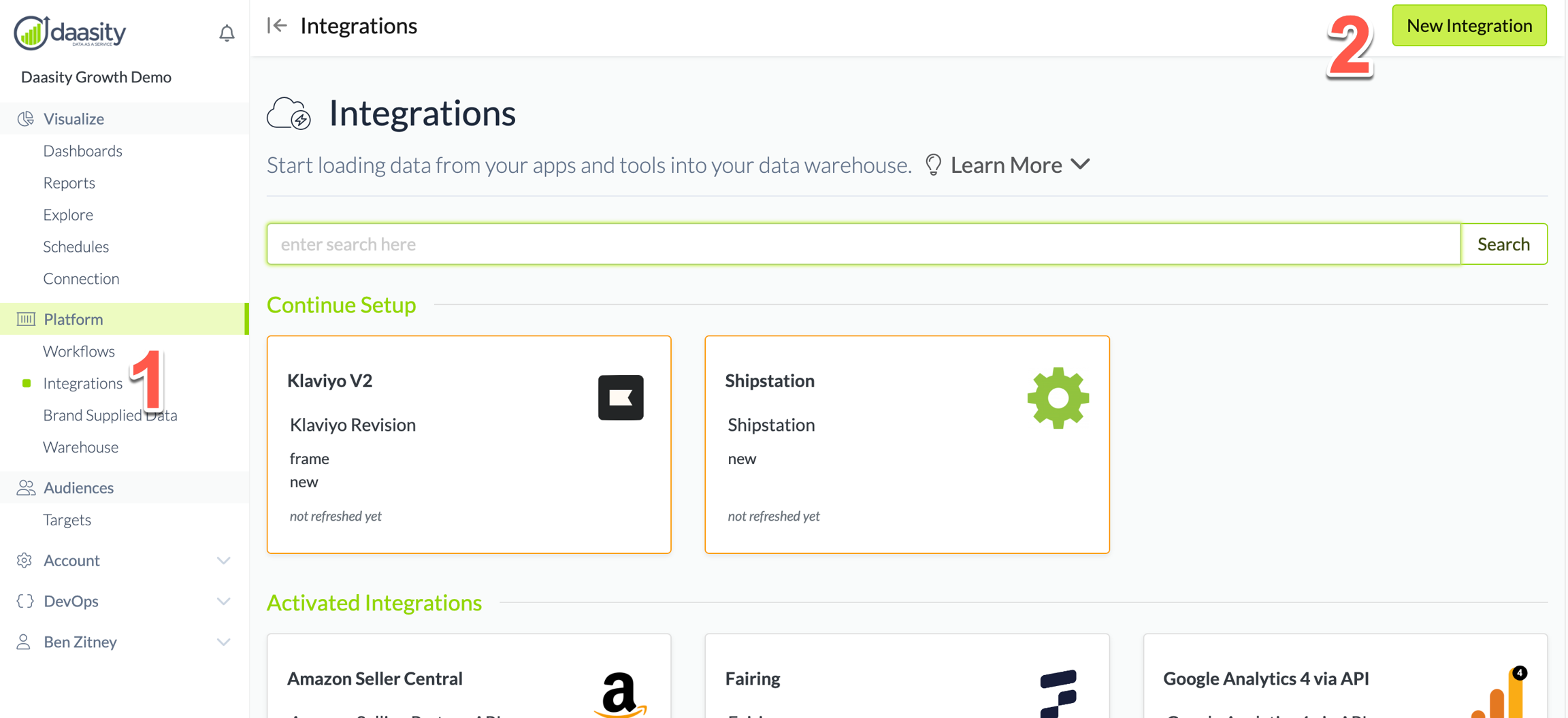This screenshot has height=718, width=1568.
Task: Click the Shipstation green gear icon
Action: click(1058, 398)
